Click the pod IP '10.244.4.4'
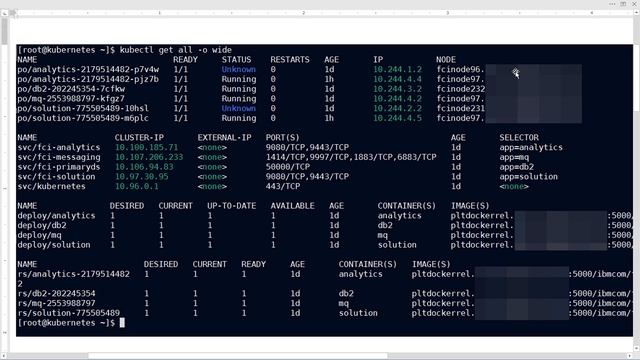The image size is (640, 360). pos(398,79)
